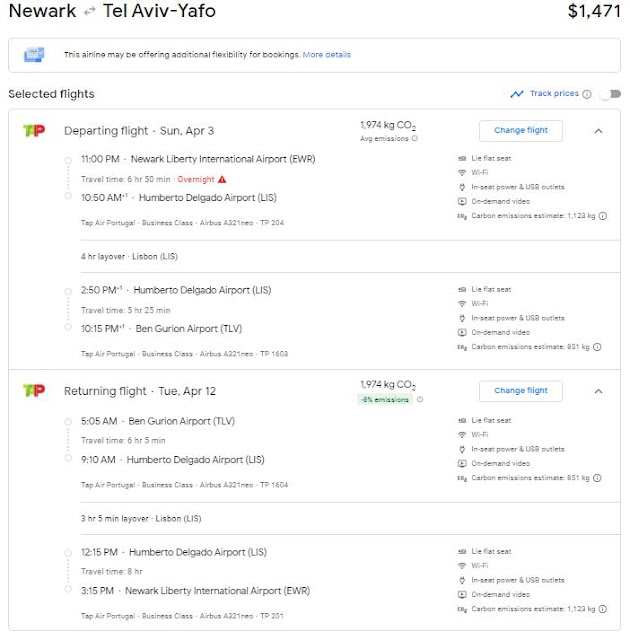Viewport: 630px width, 640px height.
Task: Click the Overnight warning triangle icon
Action: coord(222,179)
